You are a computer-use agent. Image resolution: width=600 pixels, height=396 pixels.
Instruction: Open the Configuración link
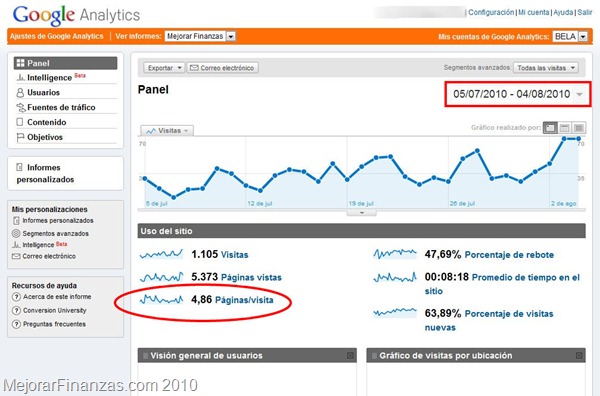(x=491, y=12)
